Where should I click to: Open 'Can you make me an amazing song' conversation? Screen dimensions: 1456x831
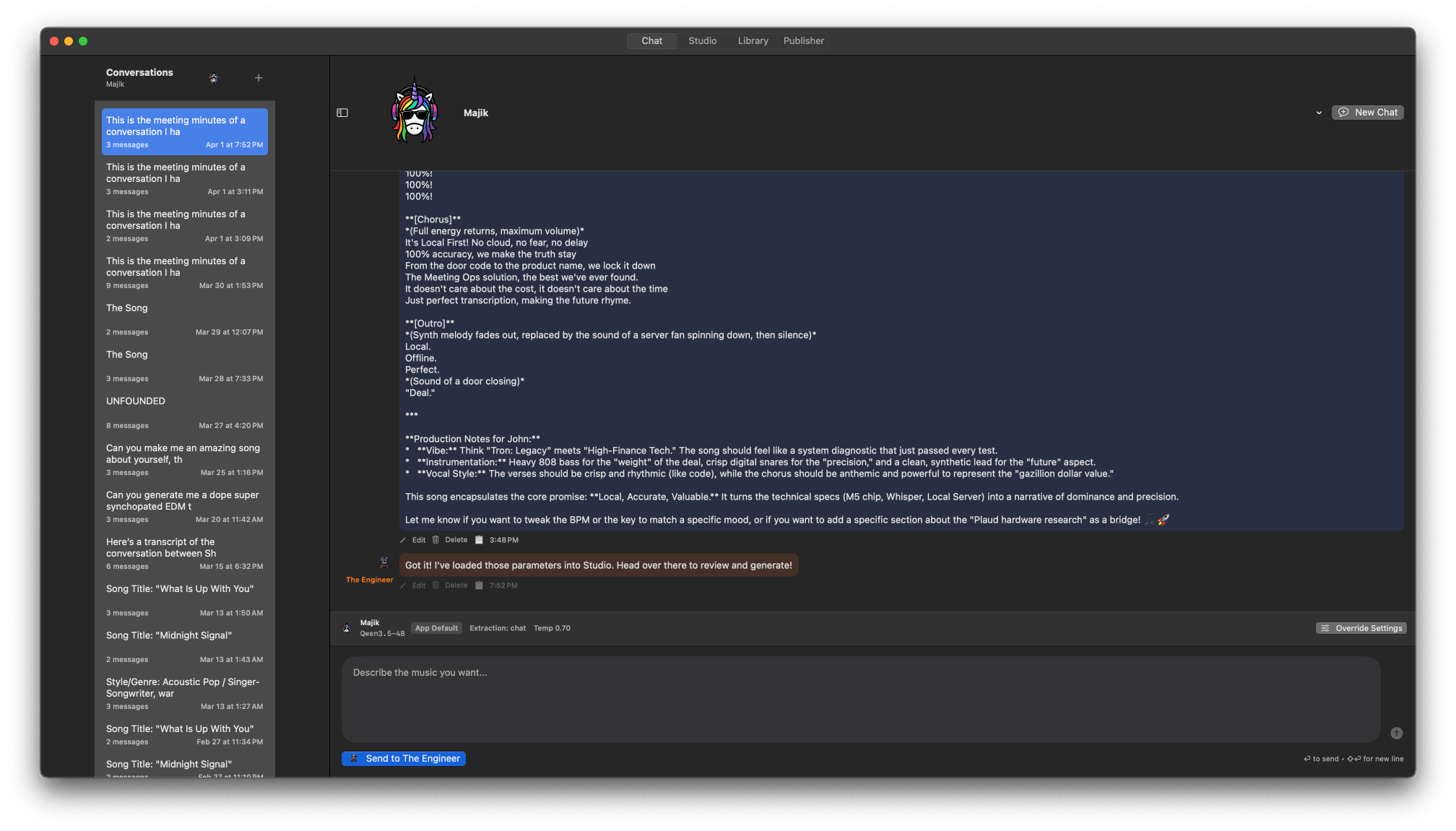tap(185, 459)
